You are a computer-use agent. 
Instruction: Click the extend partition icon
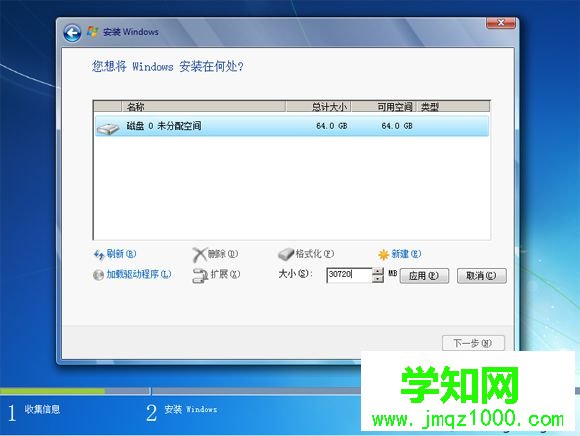click(x=200, y=276)
